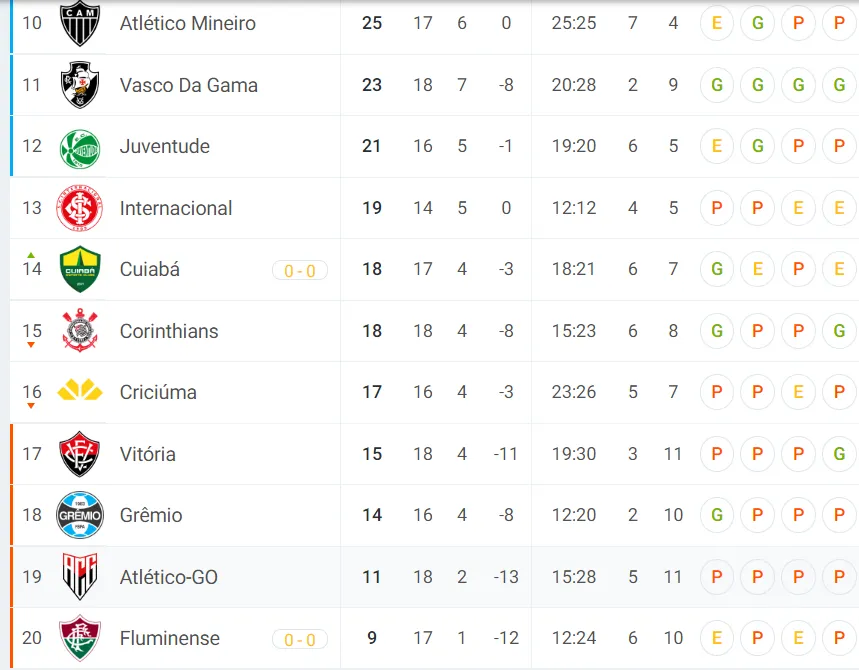The width and height of the screenshot is (859, 670).
Task: Click the yellow E form indicator for Atlético Mineiro
Action: (x=716, y=23)
